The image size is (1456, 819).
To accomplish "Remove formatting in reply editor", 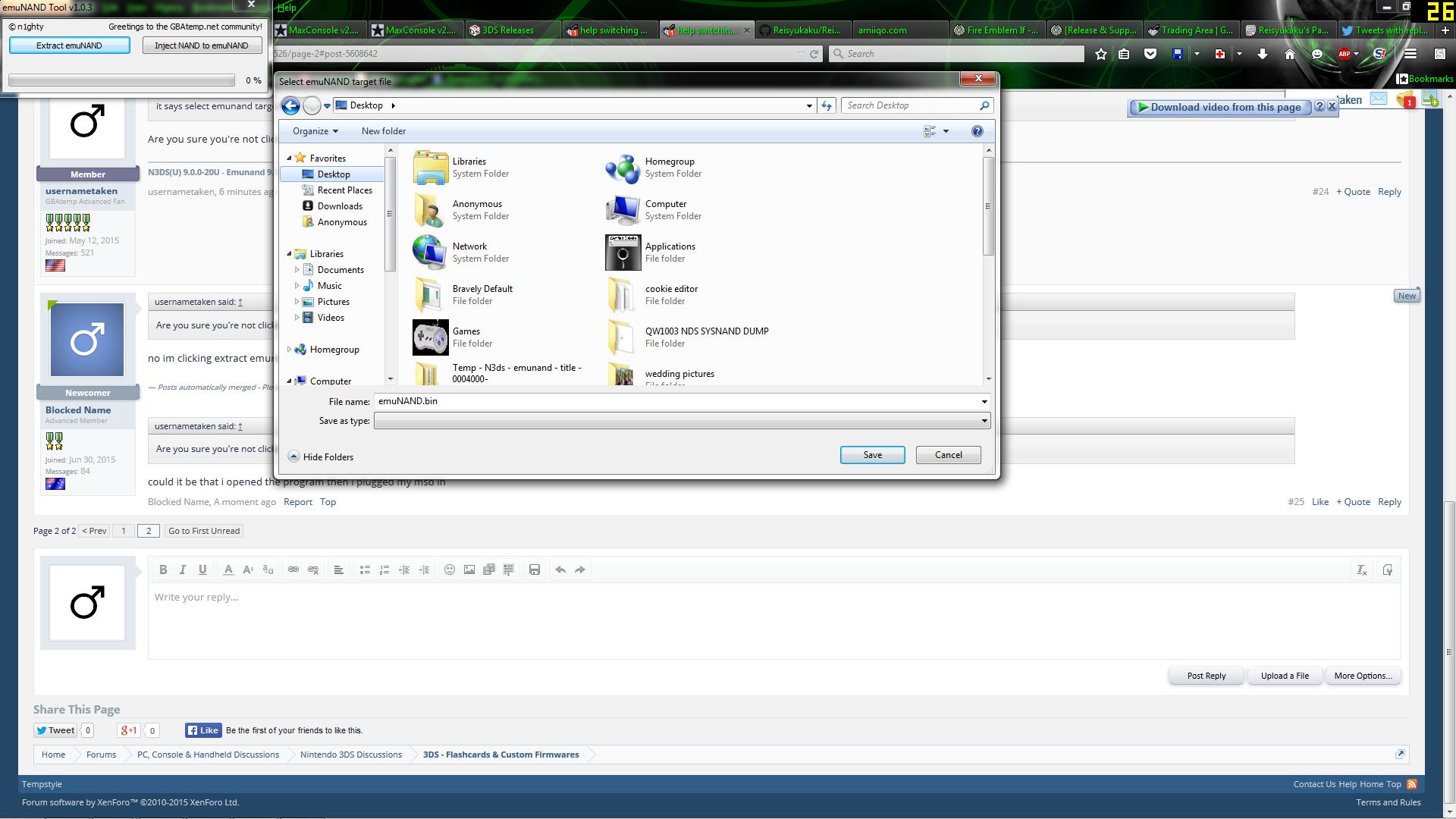I will (x=1362, y=570).
